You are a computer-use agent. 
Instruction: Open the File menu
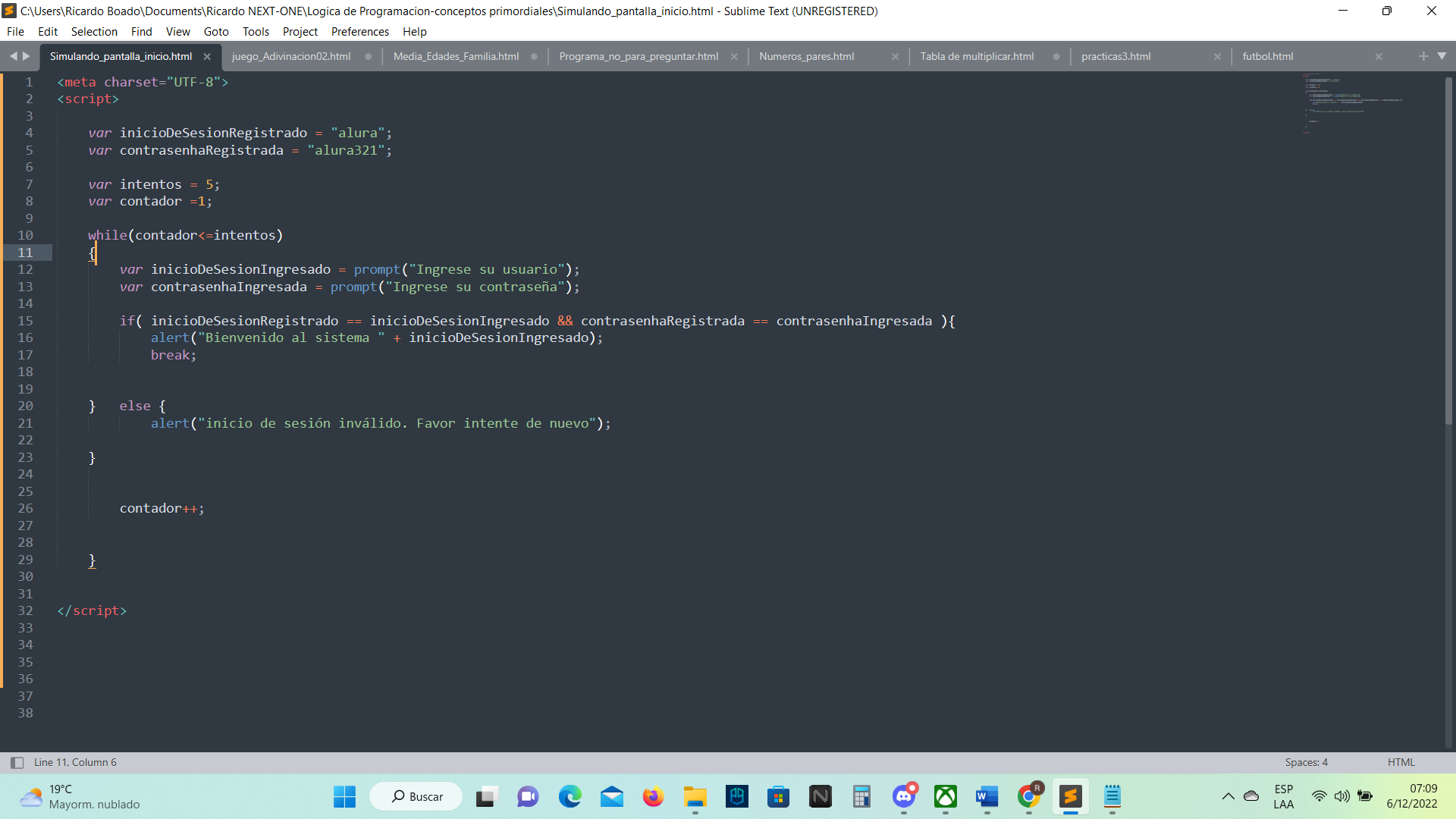click(15, 32)
